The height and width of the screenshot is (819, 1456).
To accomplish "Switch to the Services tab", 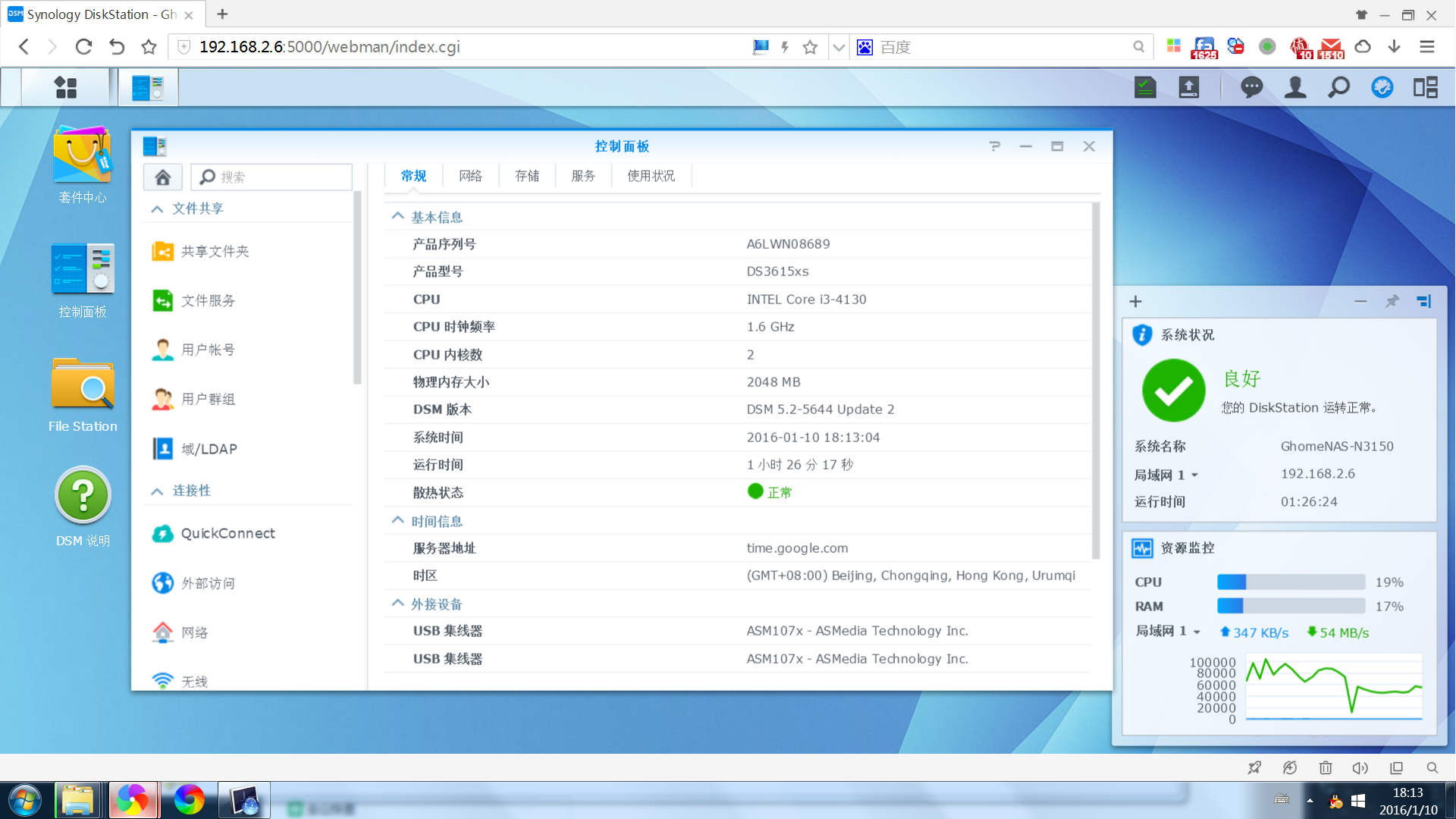I will tap(583, 176).
